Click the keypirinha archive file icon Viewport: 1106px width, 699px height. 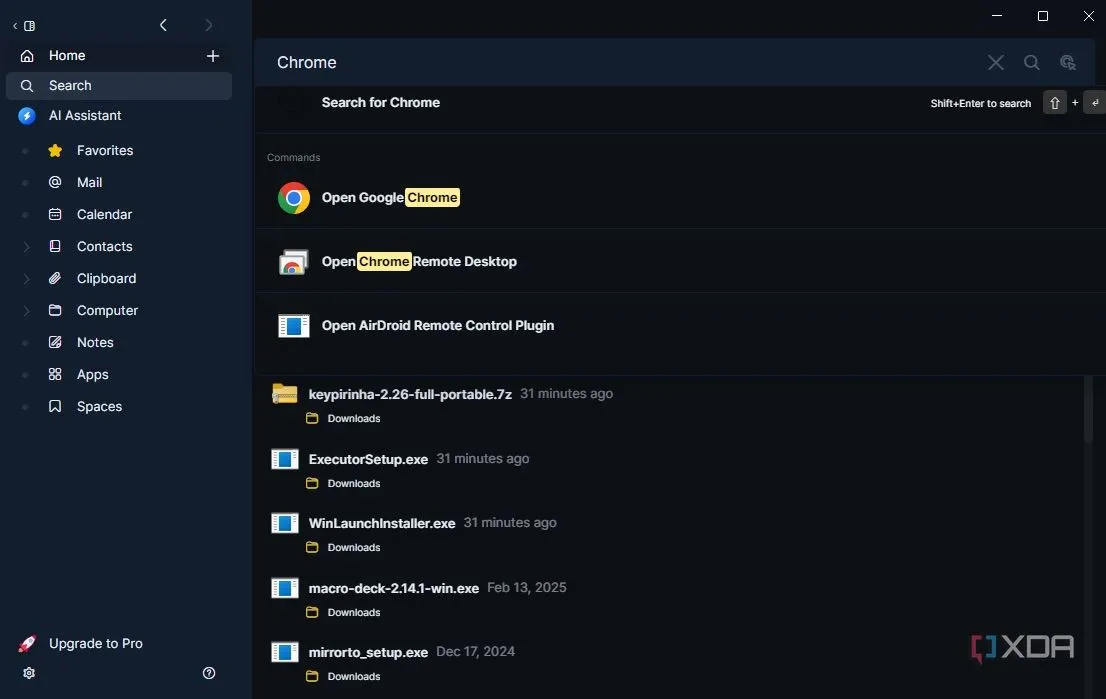click(x=284, y=393)
